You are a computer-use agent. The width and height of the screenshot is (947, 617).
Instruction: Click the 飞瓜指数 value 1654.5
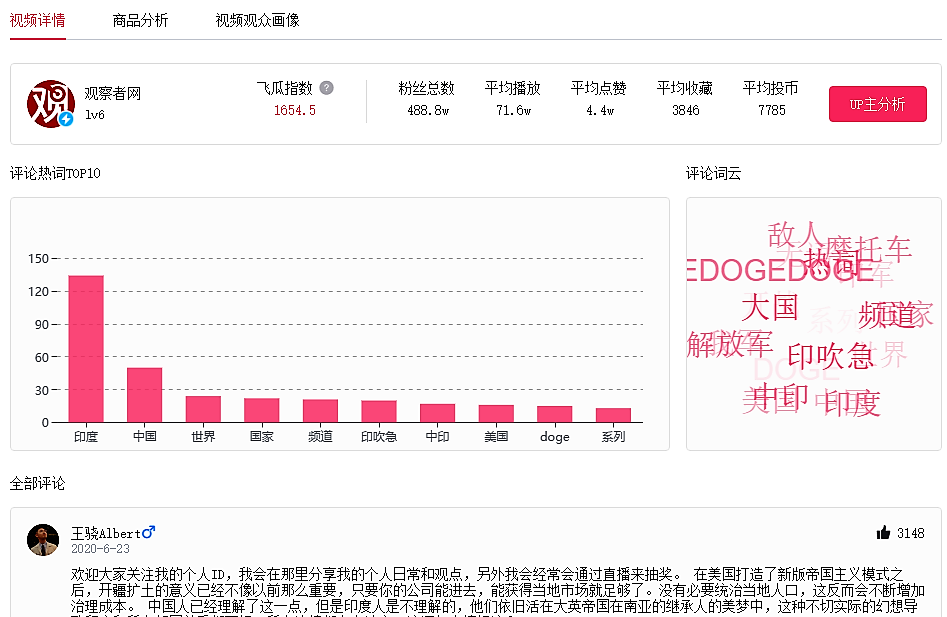pyautogui.click(x=295, y=110)
